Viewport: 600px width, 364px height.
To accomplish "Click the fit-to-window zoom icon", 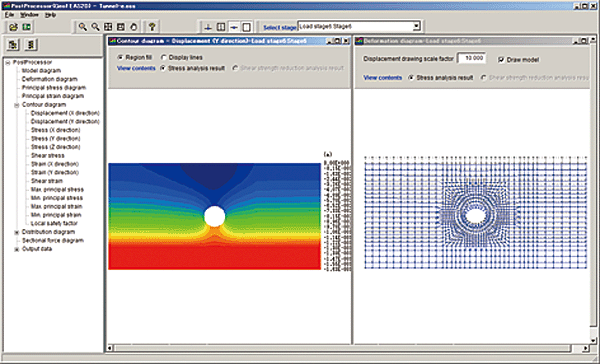I will click(108, 27).
